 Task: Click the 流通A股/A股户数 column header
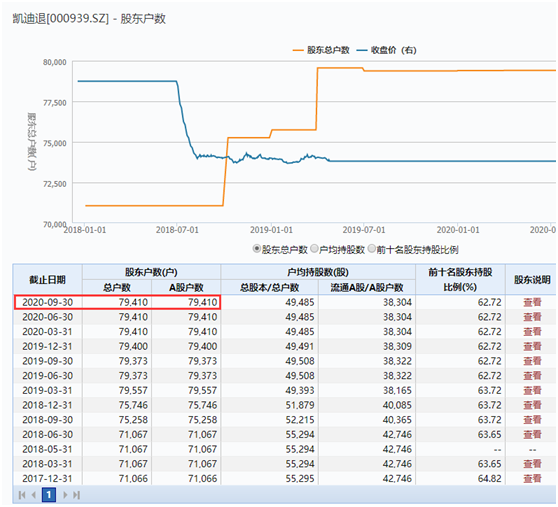[367, 287]
